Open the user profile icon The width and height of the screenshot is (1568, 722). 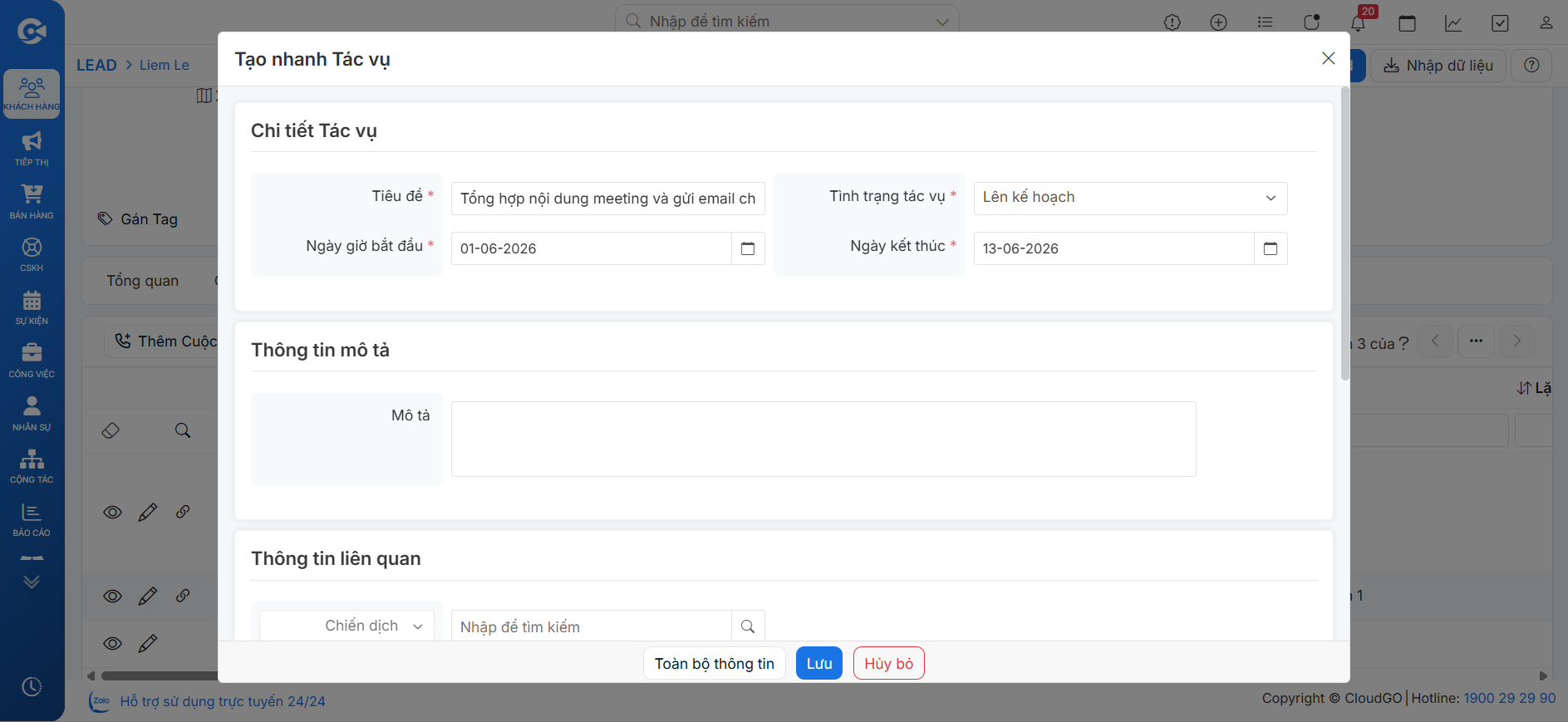point(1546,22)
